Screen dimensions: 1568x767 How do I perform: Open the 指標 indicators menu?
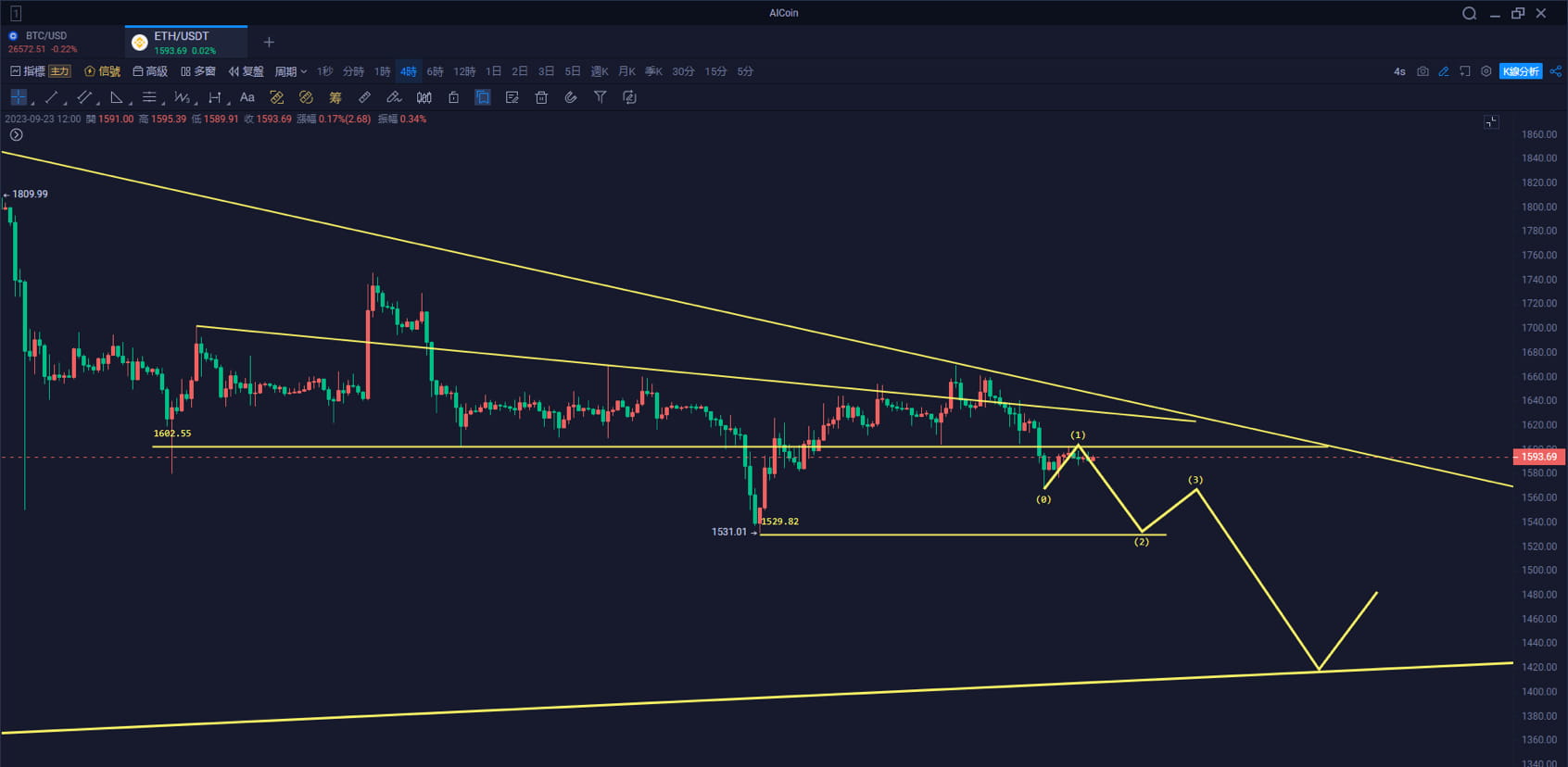tap(28, 71)
